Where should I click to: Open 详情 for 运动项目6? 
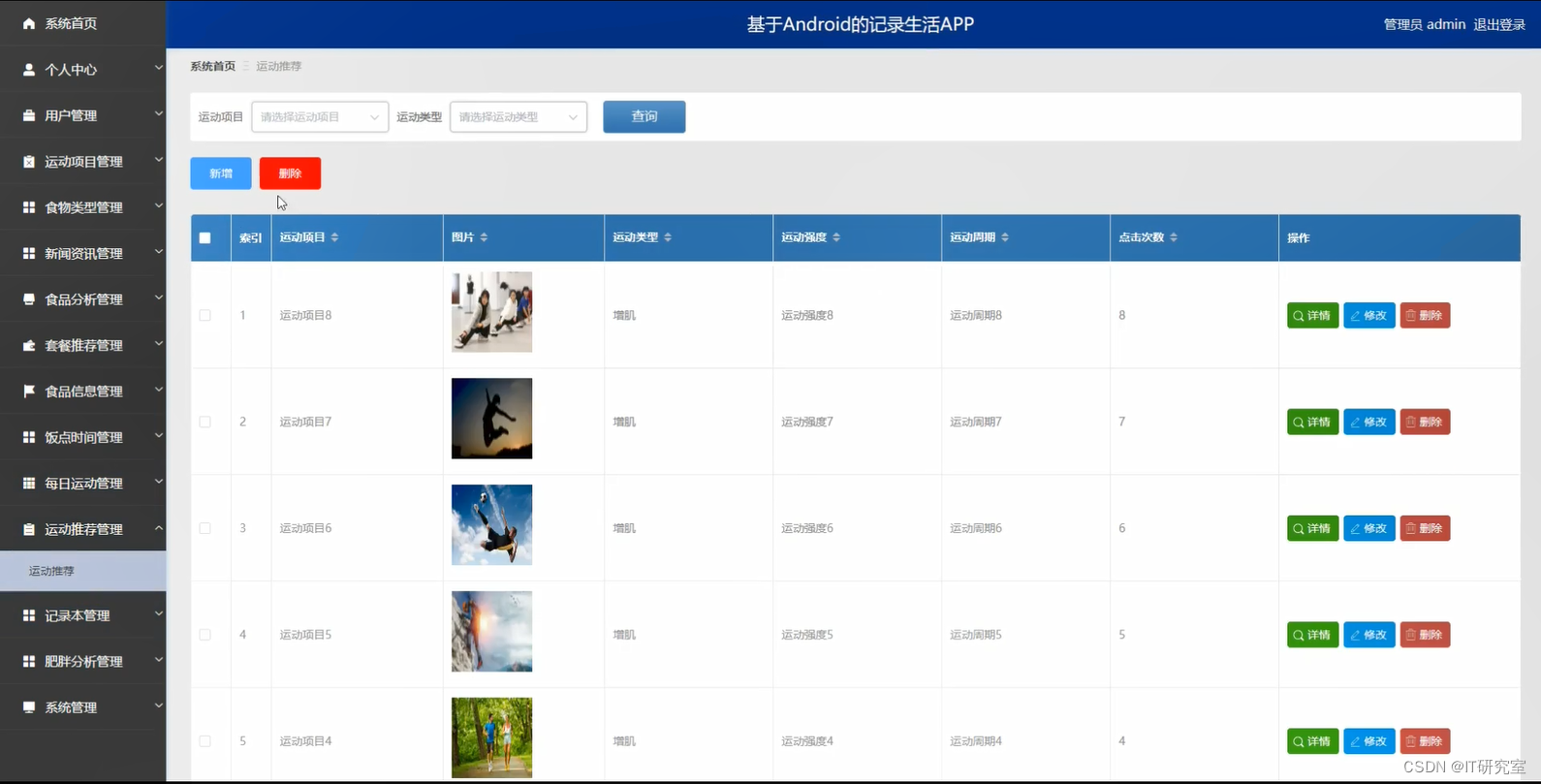coord(1312,528)
